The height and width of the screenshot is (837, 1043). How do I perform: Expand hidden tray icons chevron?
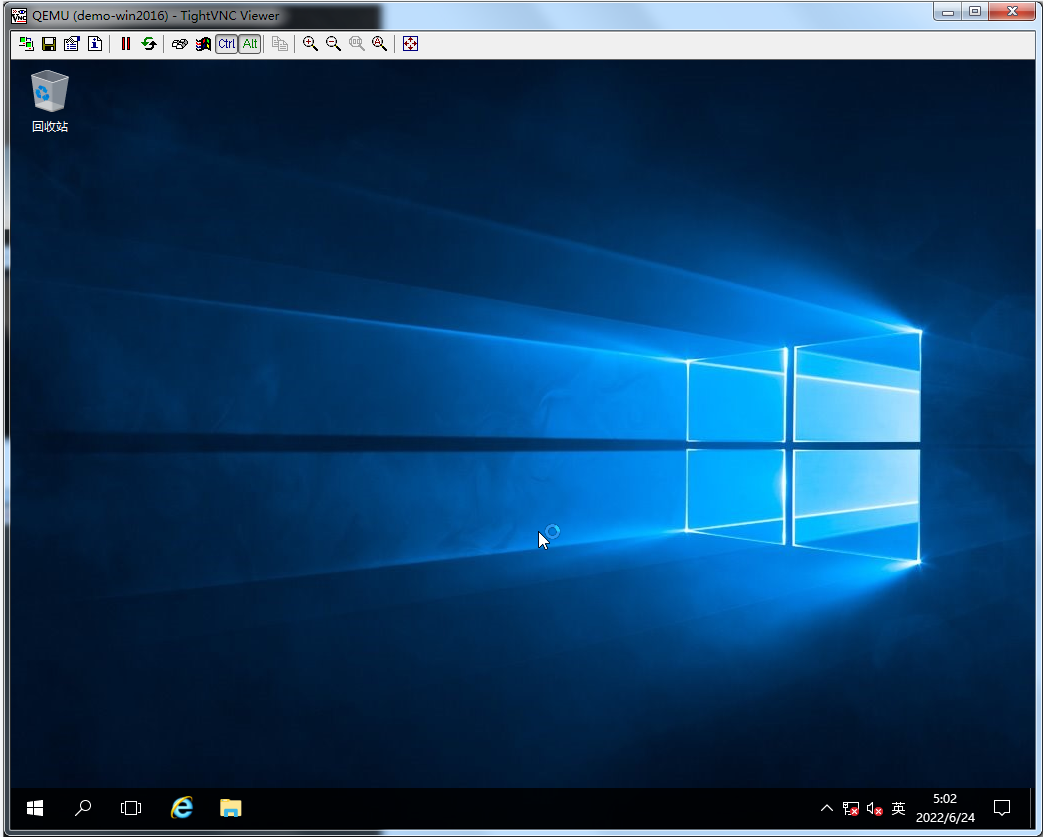[827, 808]
